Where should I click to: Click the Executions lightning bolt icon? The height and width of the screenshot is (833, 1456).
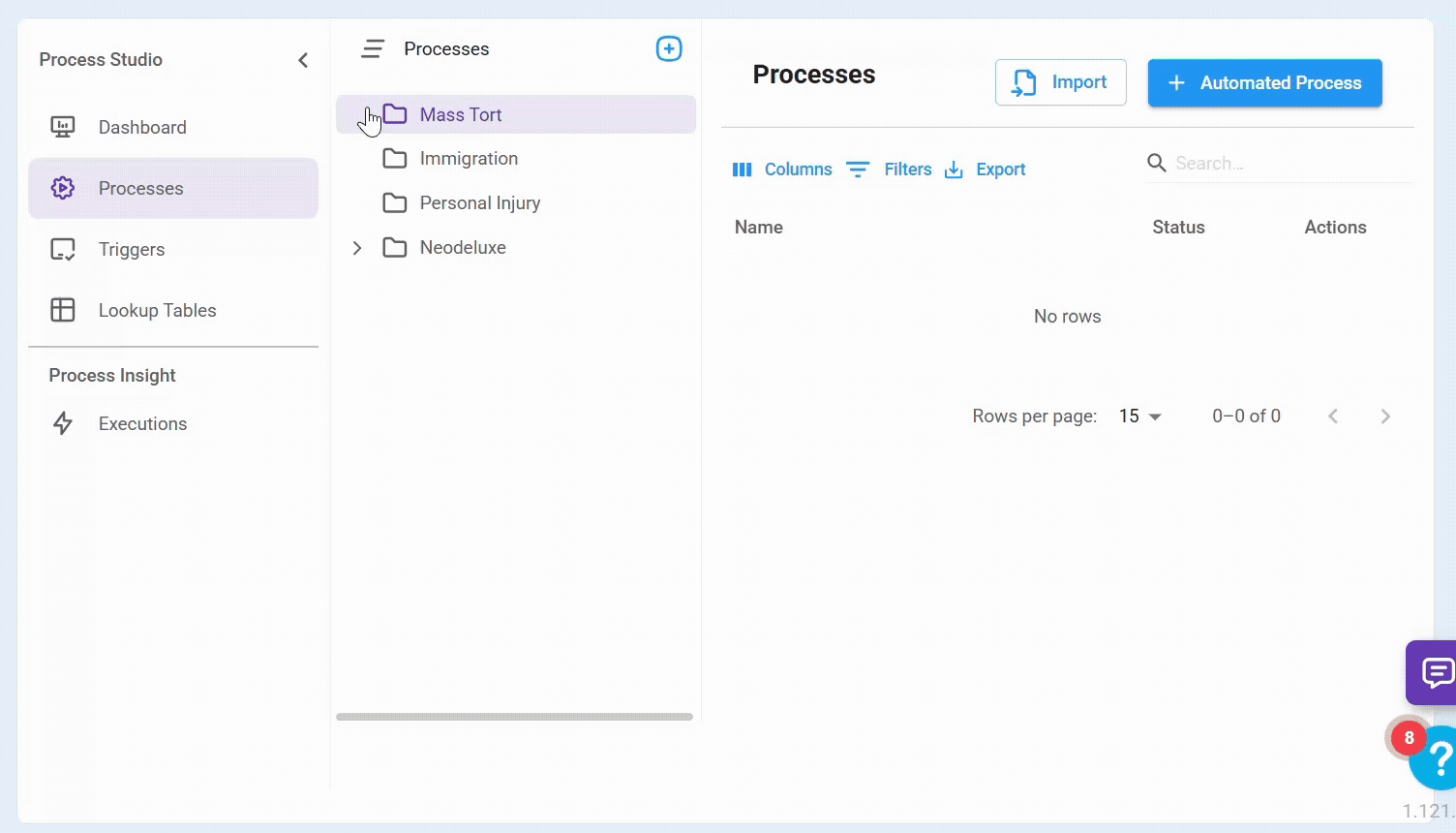[63, 423]
